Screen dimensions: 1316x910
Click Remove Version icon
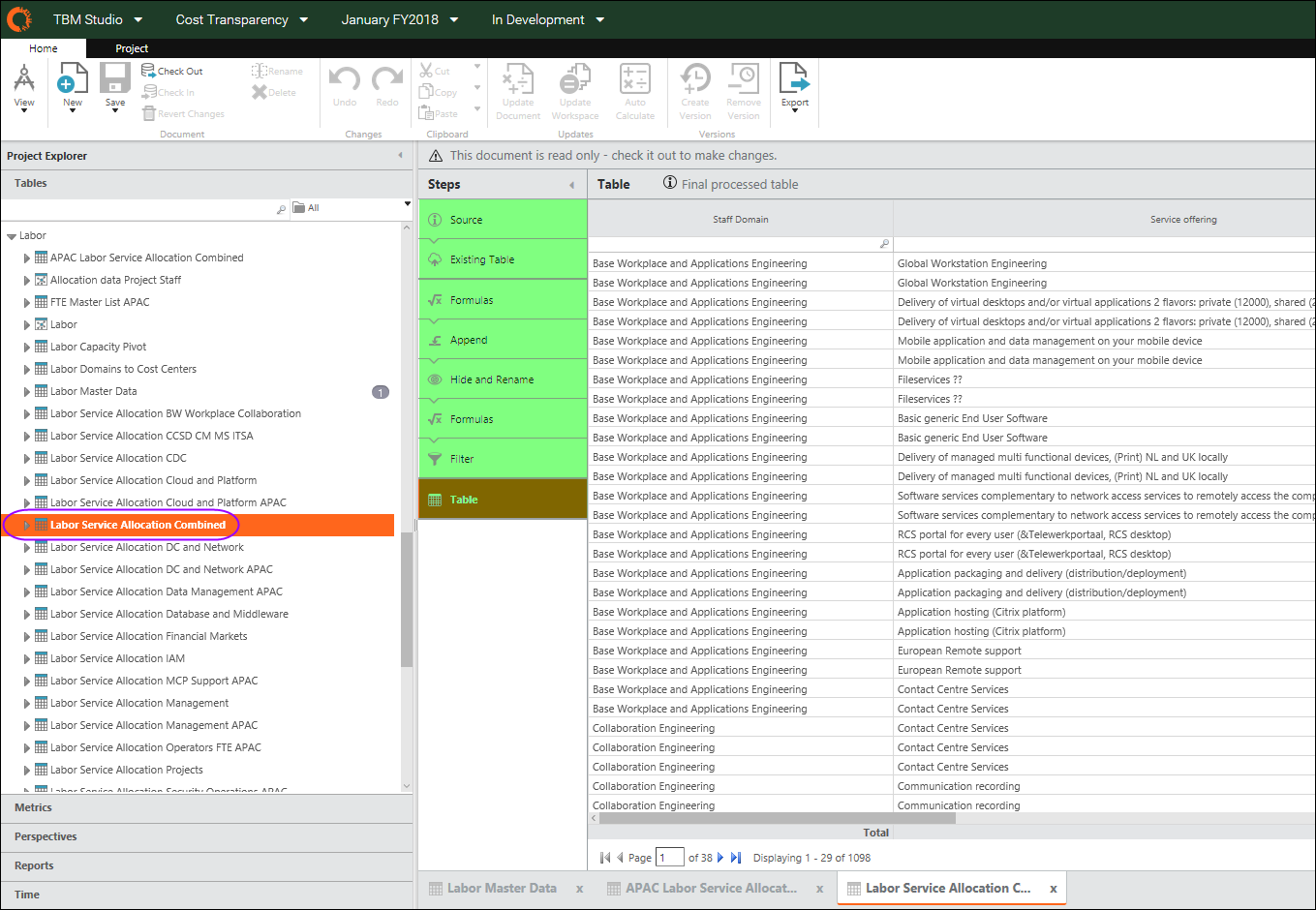click(x=744, y=79)
